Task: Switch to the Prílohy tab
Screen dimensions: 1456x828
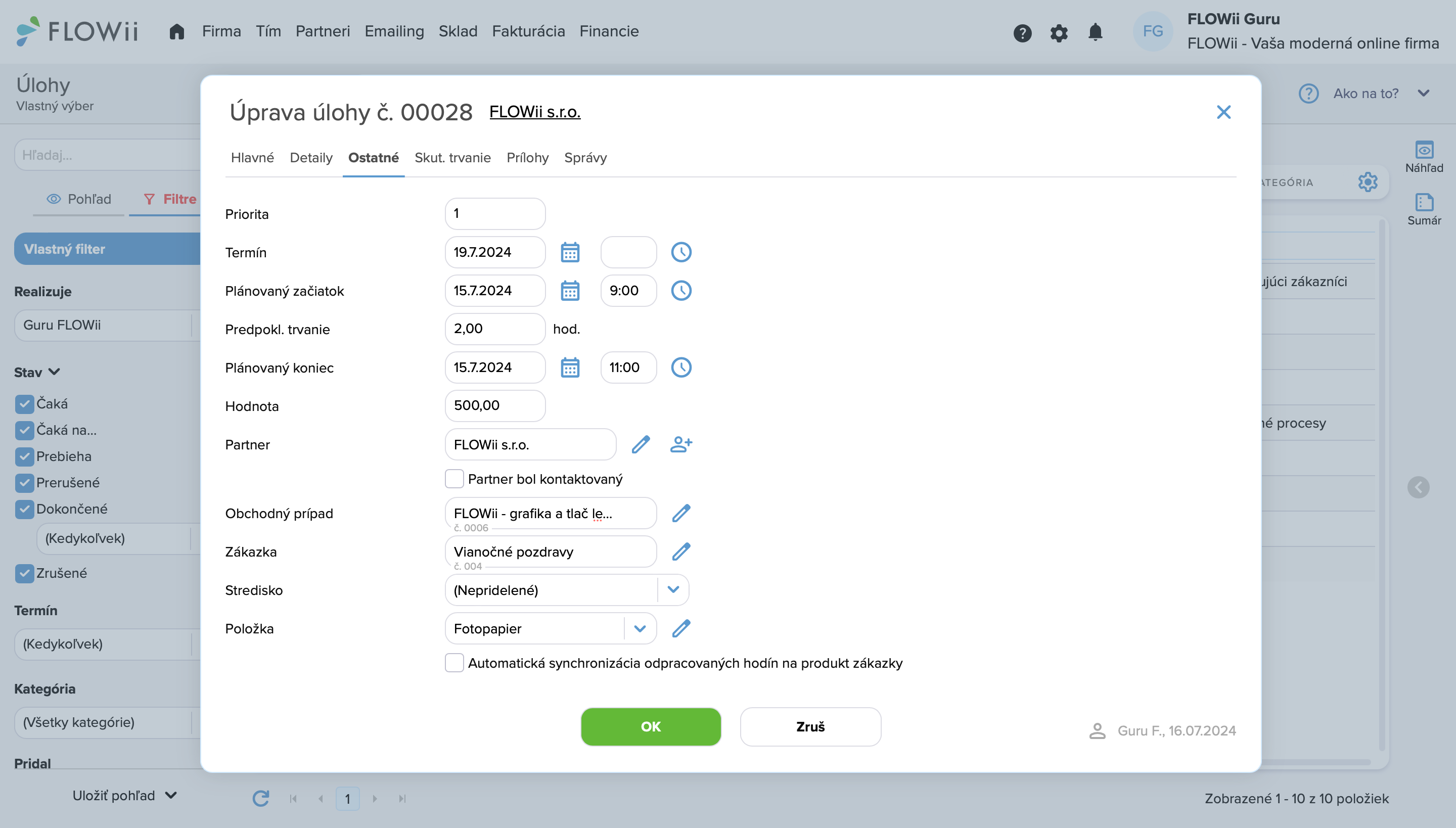Action: 527,158
